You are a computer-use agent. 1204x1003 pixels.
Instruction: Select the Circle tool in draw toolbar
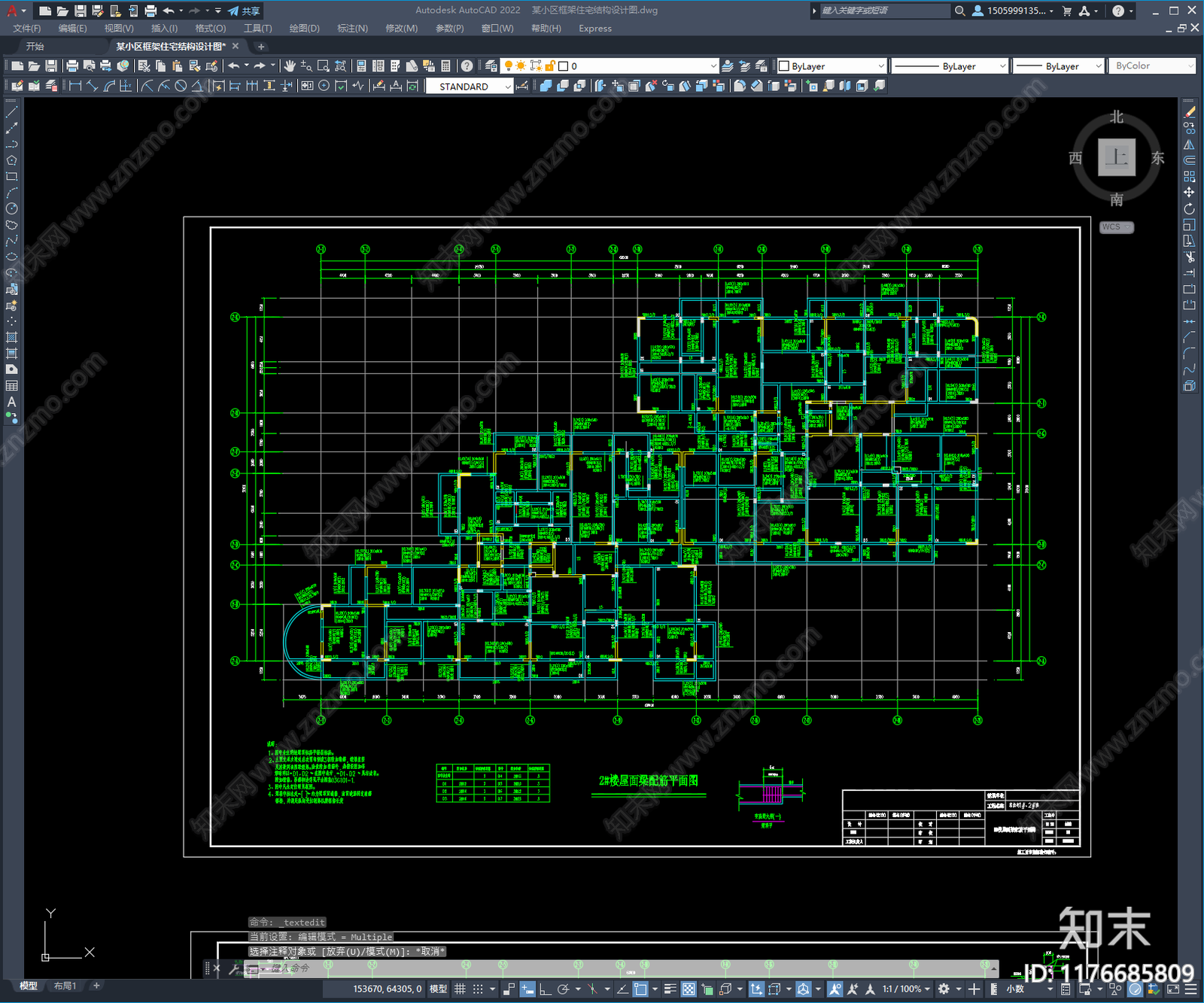click(x=11, y=208)
